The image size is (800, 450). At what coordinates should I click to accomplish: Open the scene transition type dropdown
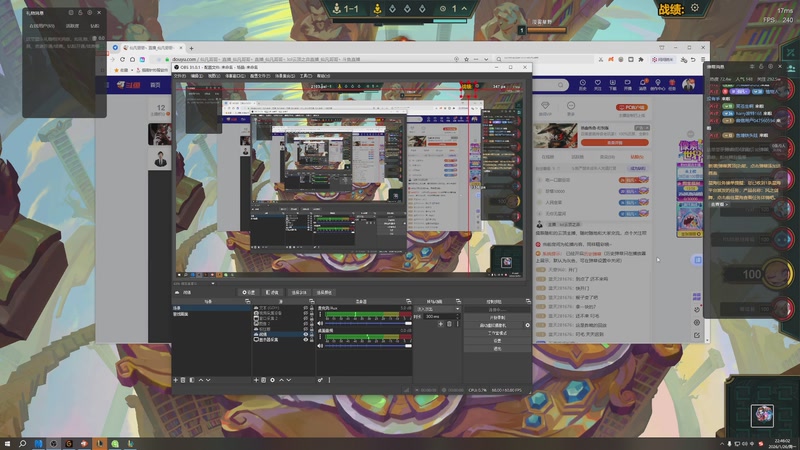(437, 309)
